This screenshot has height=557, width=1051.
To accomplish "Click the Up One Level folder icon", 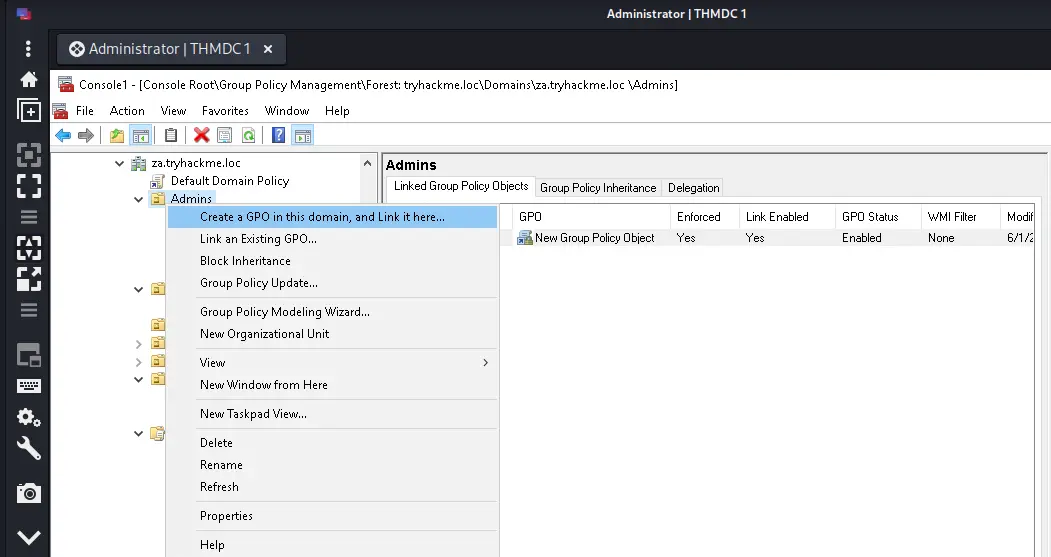I will click(x=117, y=135).
